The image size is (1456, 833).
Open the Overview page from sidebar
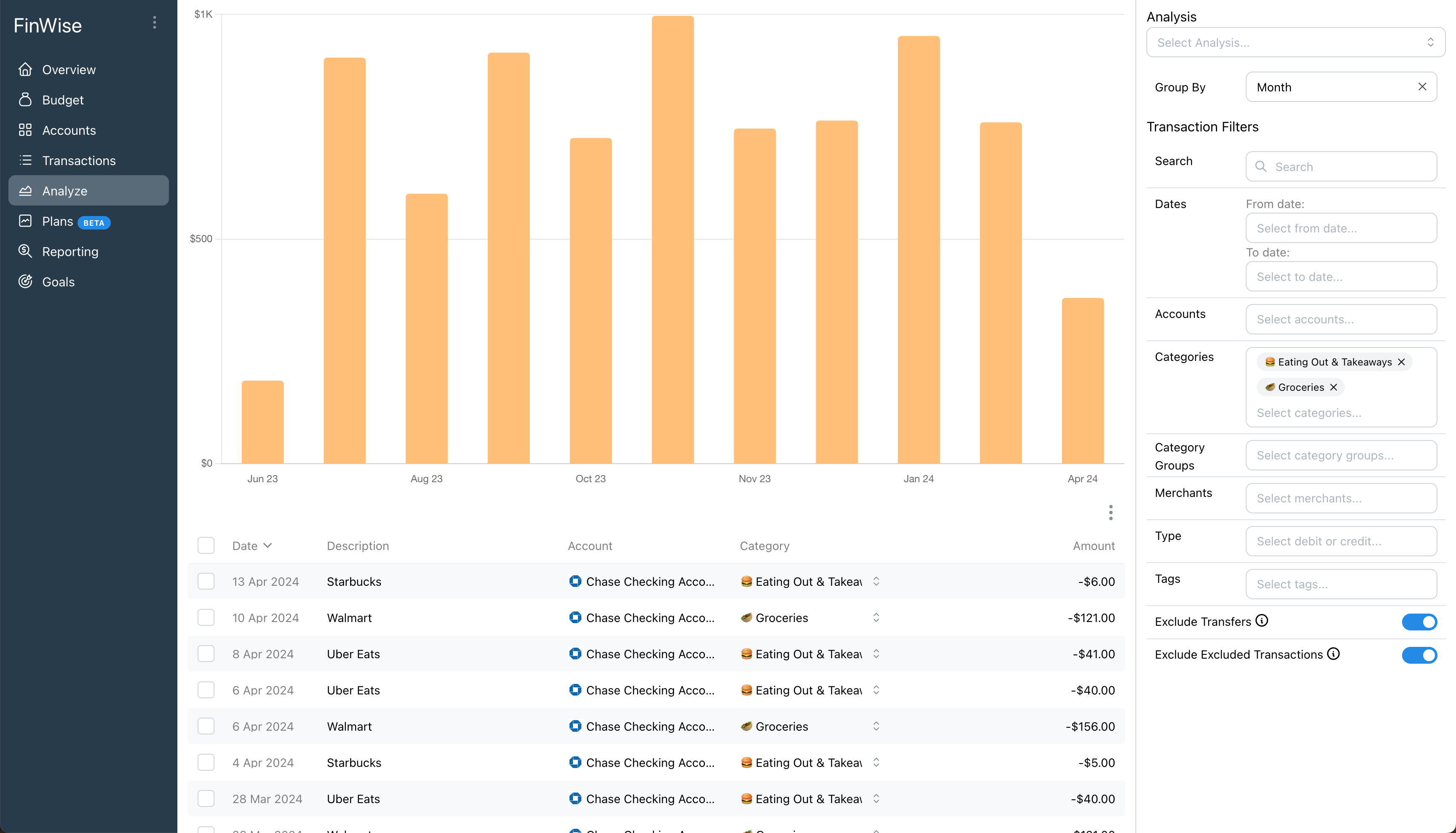point(25,69)
